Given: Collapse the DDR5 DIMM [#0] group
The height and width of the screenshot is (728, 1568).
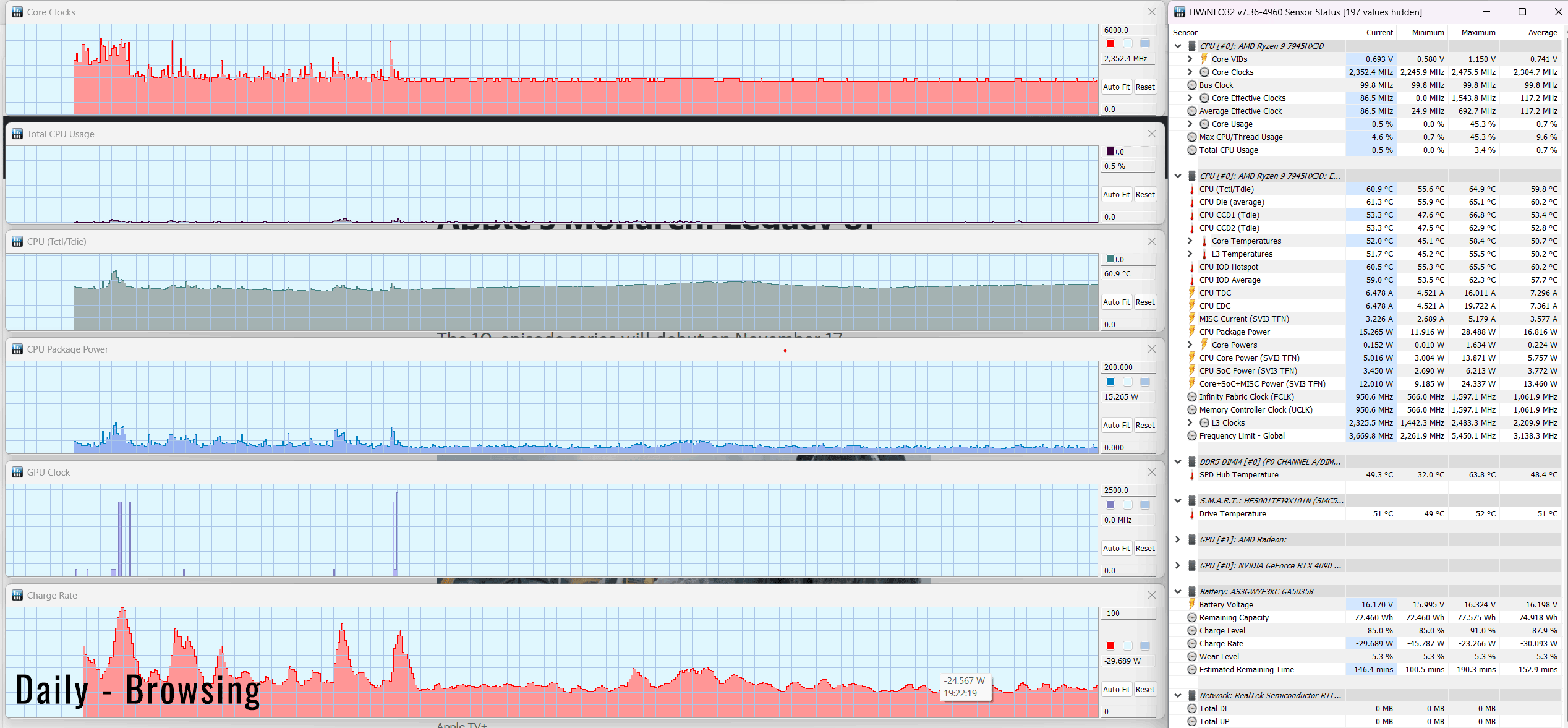Looking at the screenshot, I should coord(1178,462).
